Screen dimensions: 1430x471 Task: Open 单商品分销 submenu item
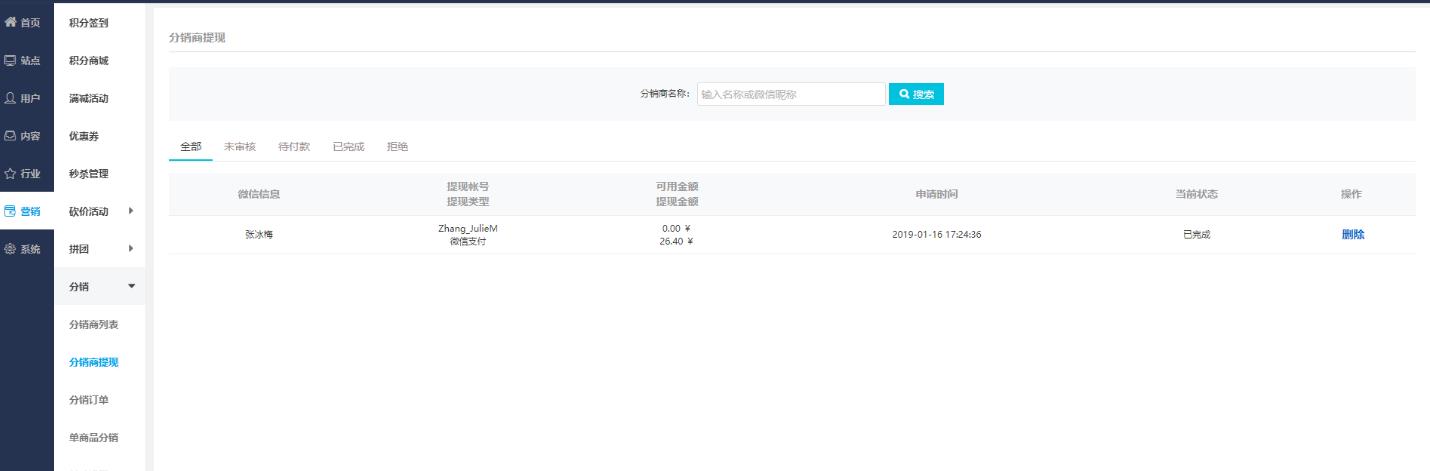point(94,438)
